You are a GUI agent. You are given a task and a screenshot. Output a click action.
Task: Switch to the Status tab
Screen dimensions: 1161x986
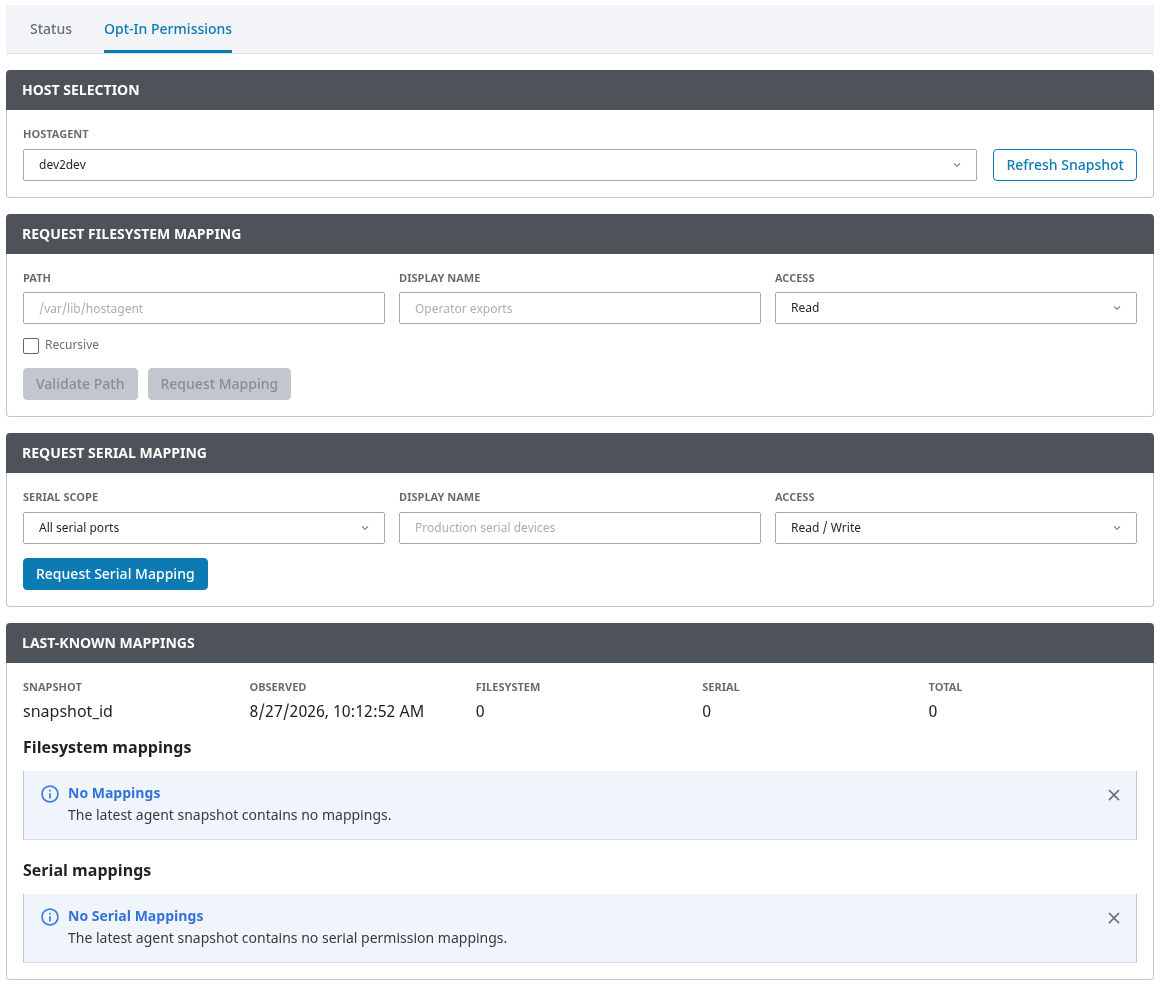point(51,29)
